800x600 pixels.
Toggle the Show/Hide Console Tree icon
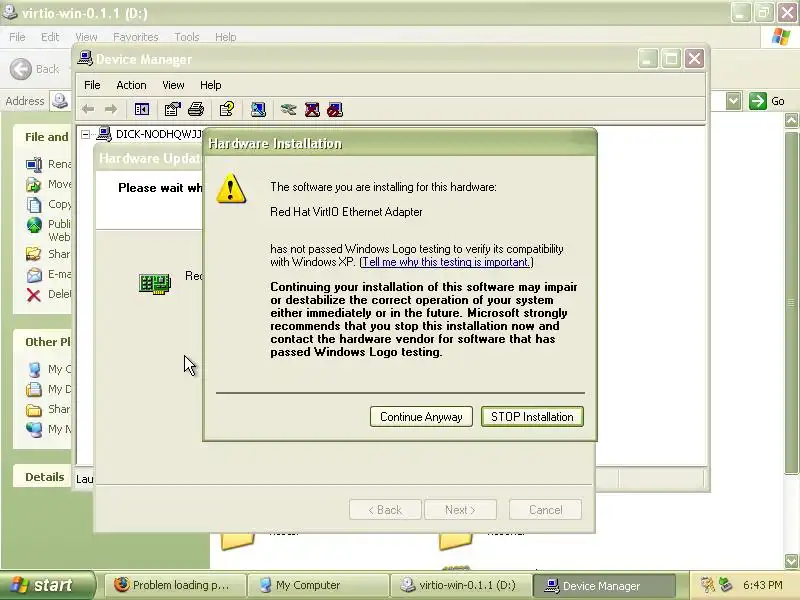pyautogui.click(x=142, y=109)
